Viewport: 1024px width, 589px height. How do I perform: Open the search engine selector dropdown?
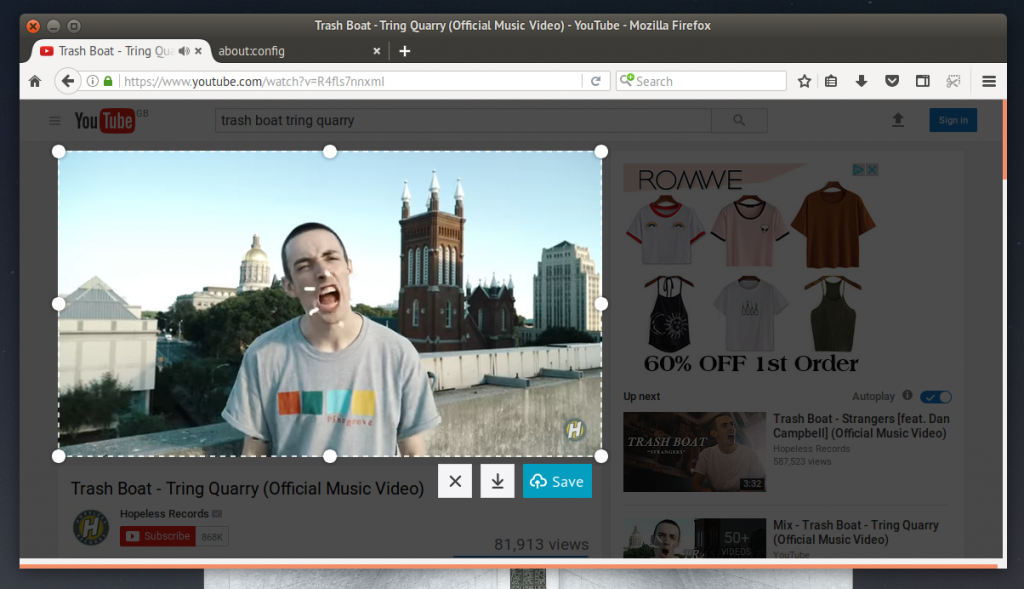click(x=627, y=81)
